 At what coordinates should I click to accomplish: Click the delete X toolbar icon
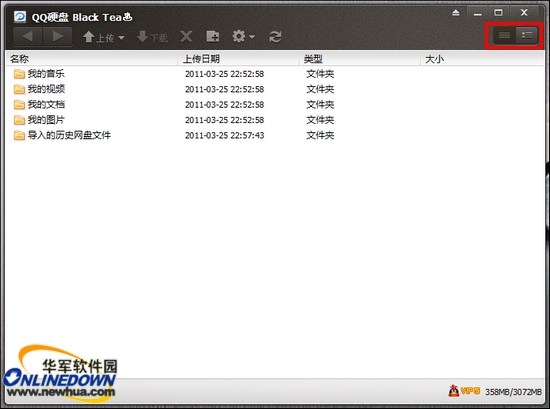point(186,36)
